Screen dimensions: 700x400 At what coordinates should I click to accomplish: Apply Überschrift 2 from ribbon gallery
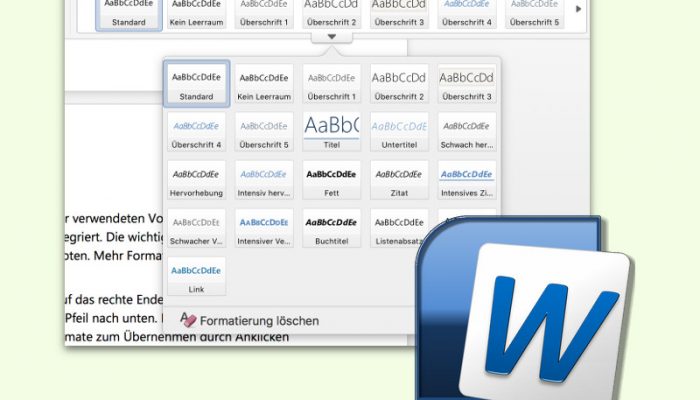(331, 13)
